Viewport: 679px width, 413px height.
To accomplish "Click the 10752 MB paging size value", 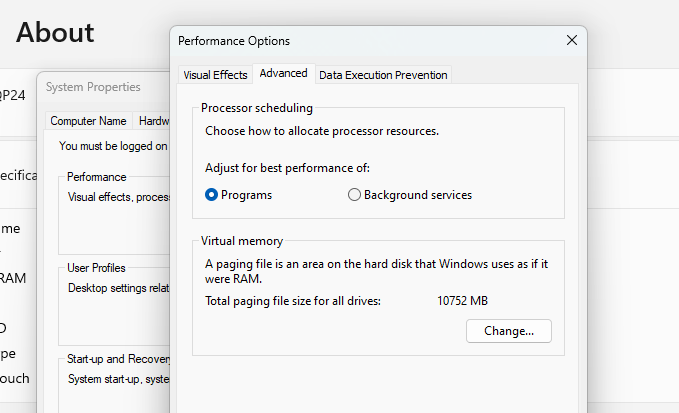I will (462, 301).
